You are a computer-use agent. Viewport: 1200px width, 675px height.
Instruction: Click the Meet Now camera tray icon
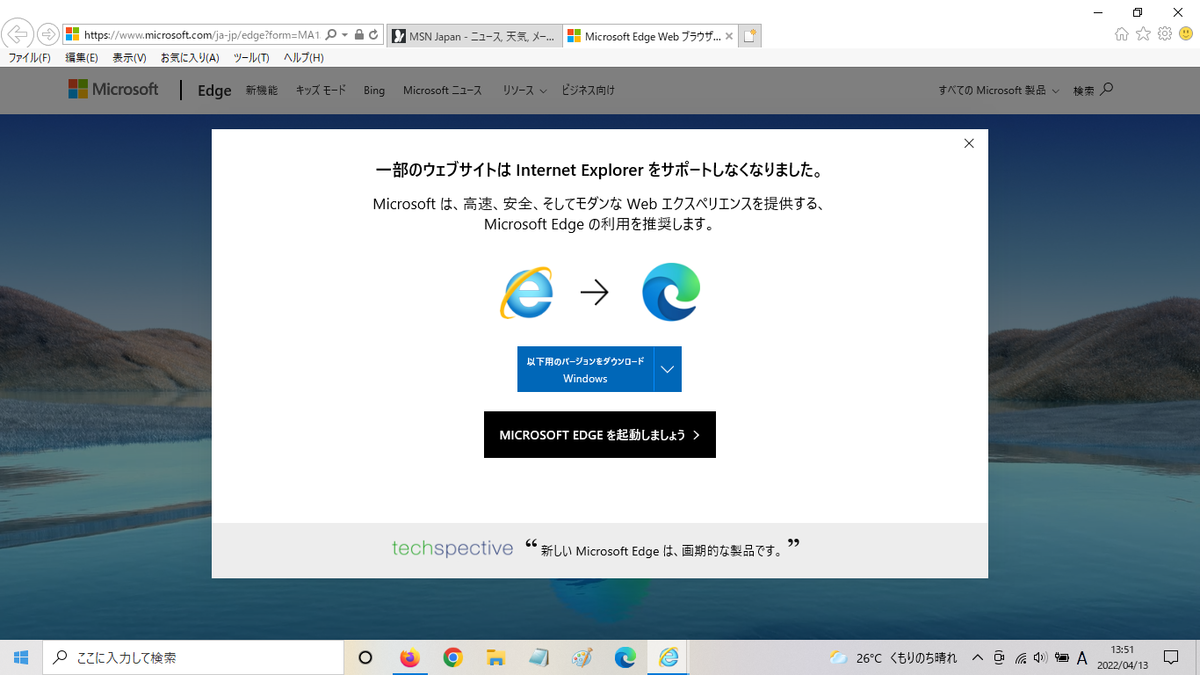(999, 657)
